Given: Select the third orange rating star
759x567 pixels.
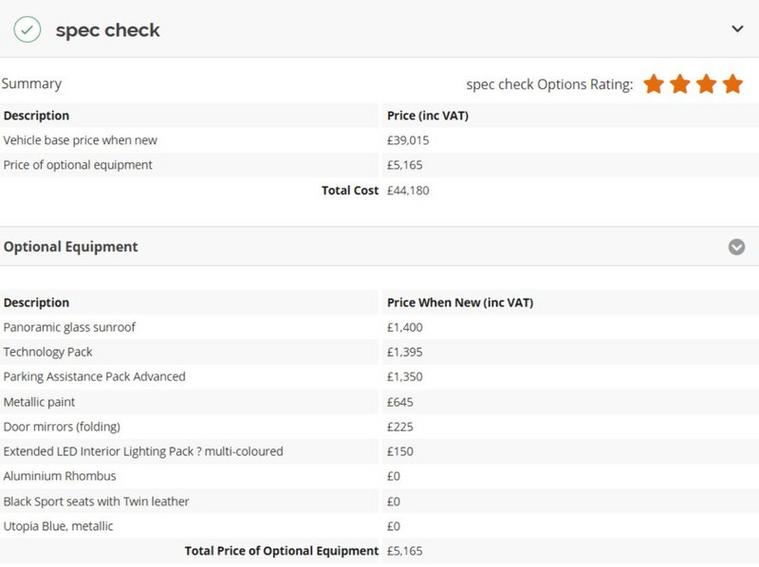Looking at the screenshot, I should [x=707, y=84].
